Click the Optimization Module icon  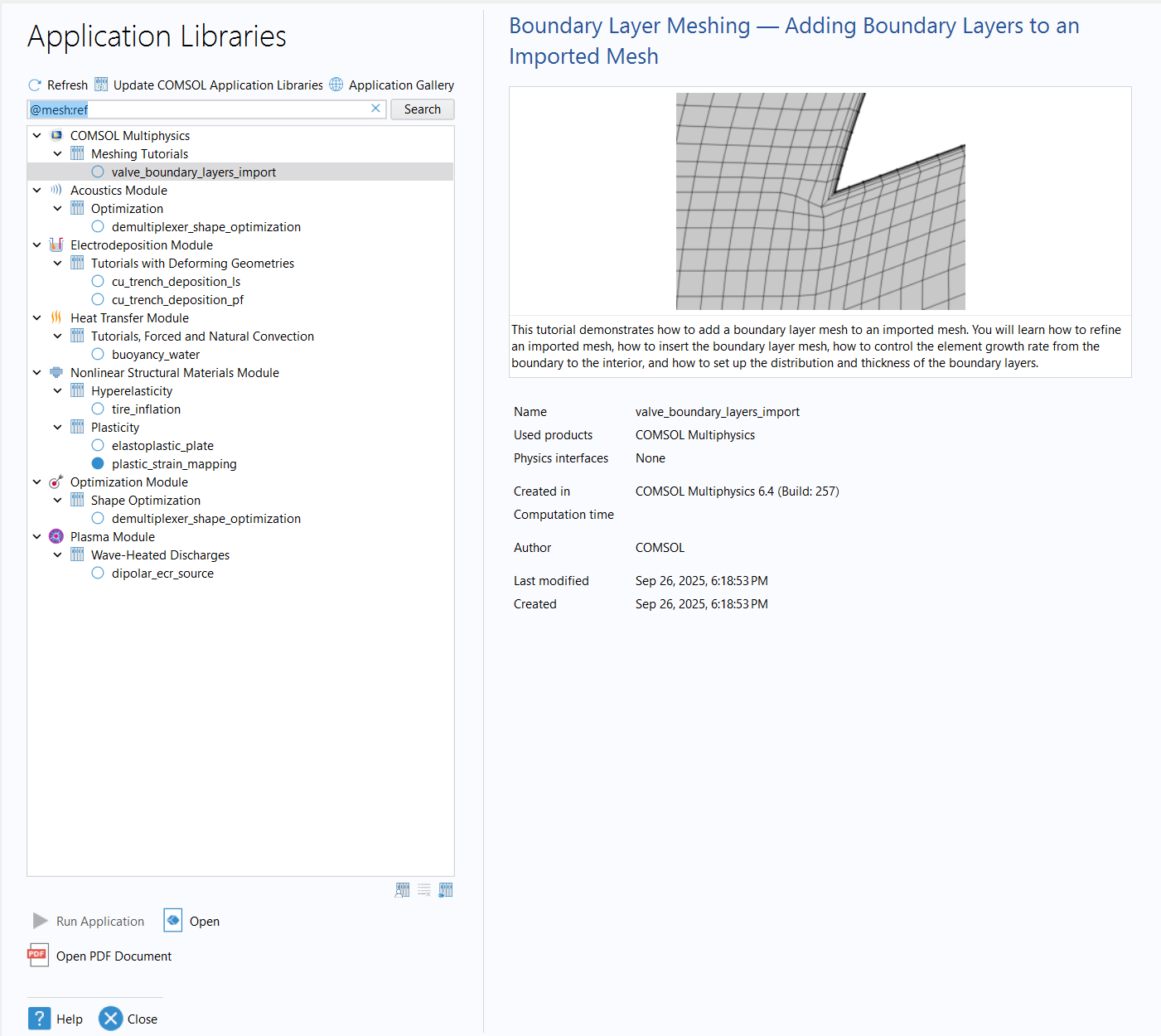click(56, 482)
